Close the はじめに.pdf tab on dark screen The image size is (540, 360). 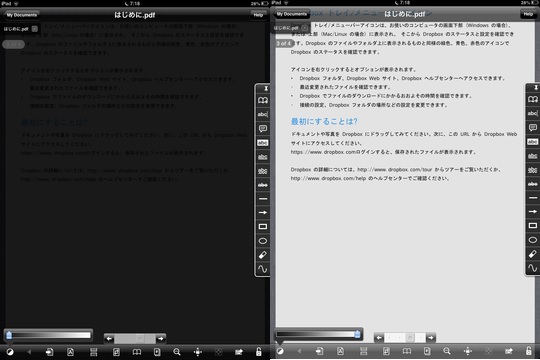35,29
